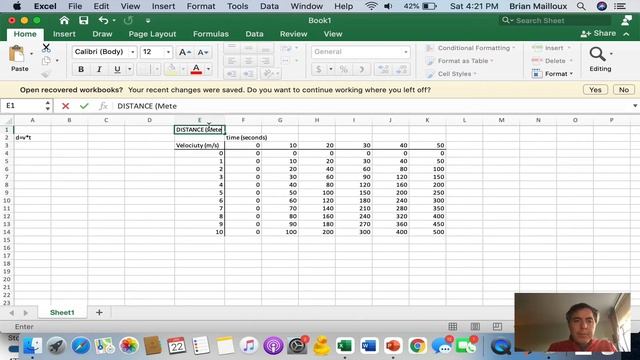Click the Paste clipboard icon
The height and width of the screenshot is (360, 640).
[17, 54]
